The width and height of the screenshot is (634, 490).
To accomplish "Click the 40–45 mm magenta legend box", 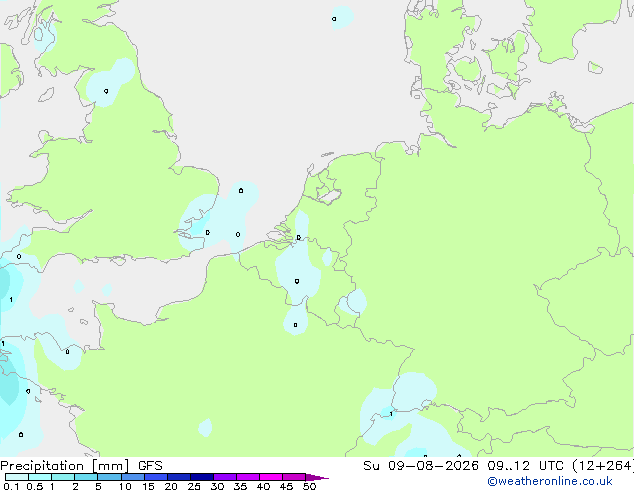I will (271, 477).
